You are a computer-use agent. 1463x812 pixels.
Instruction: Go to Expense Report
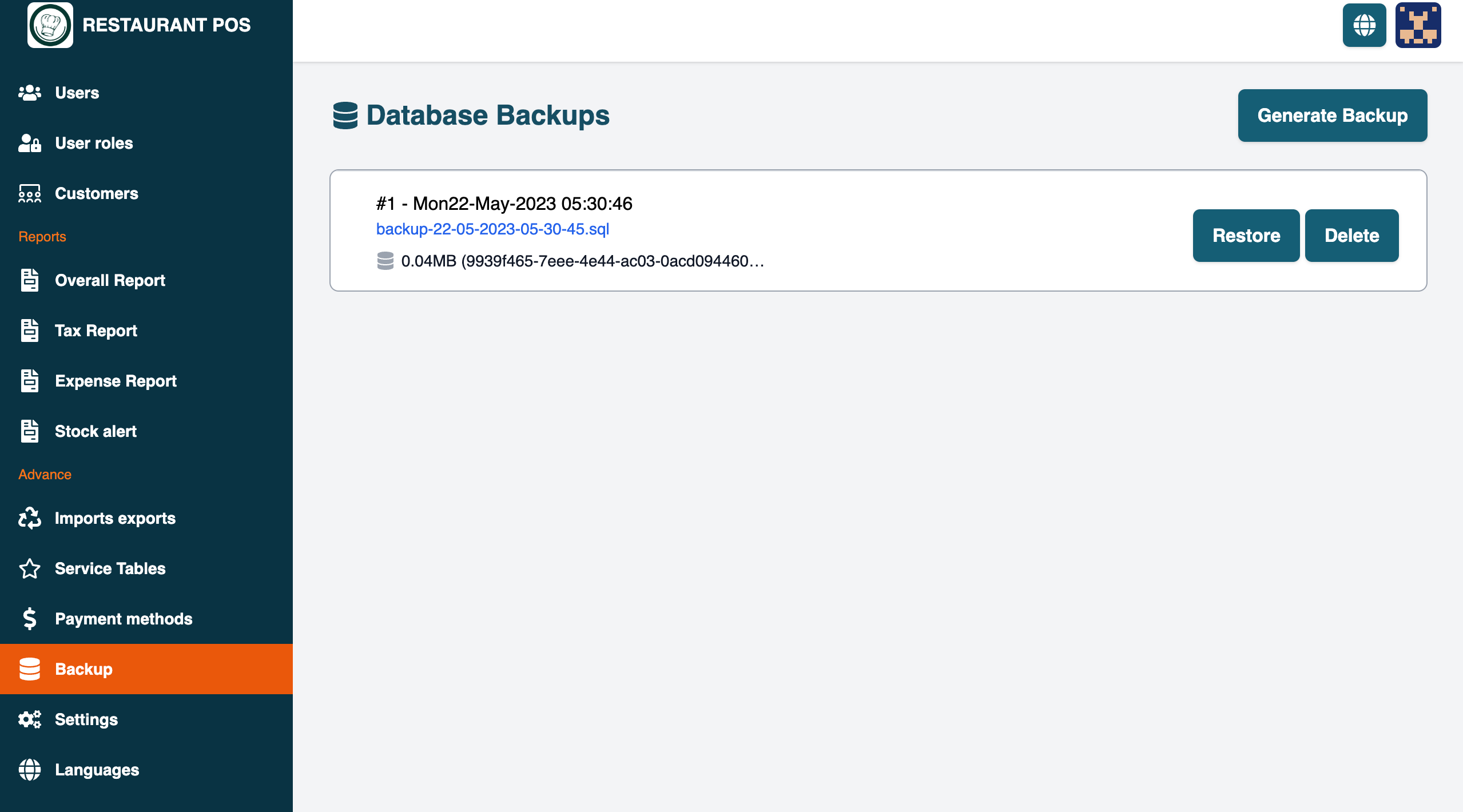(116, 381)
